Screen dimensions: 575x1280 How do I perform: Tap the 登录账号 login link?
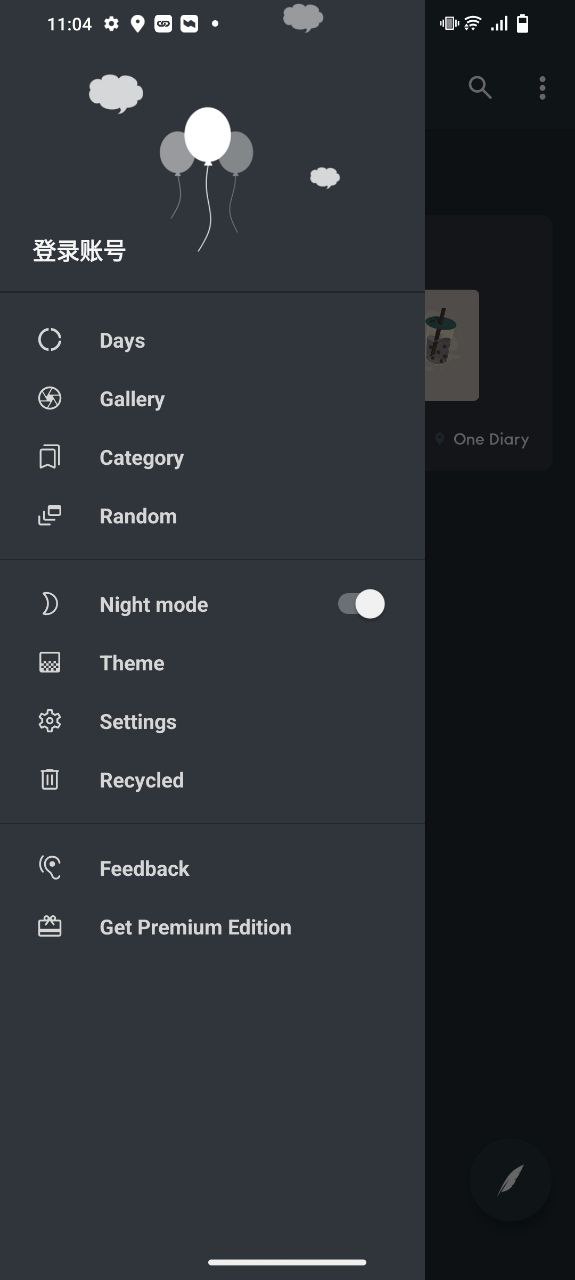(79, 251)
